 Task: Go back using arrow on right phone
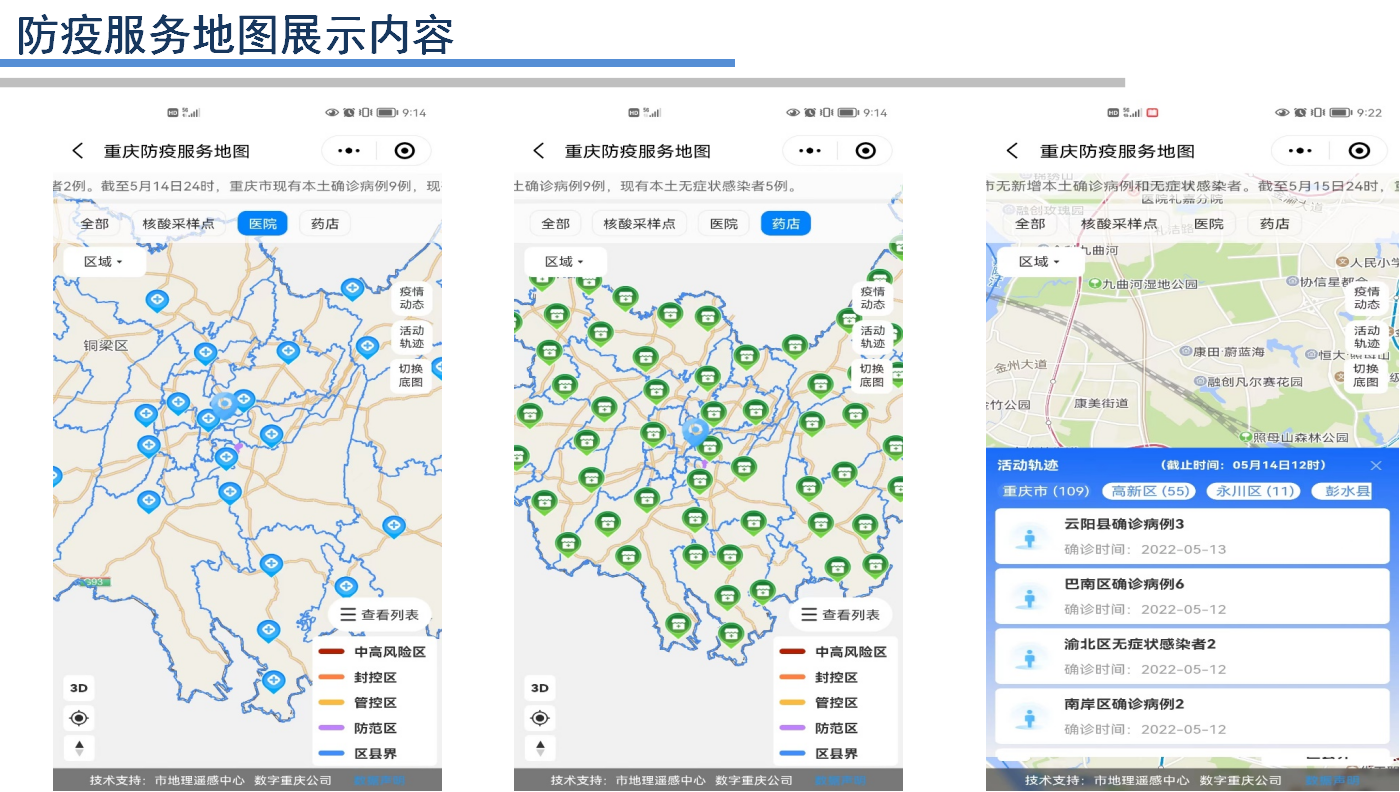(x=1012, y=151)
